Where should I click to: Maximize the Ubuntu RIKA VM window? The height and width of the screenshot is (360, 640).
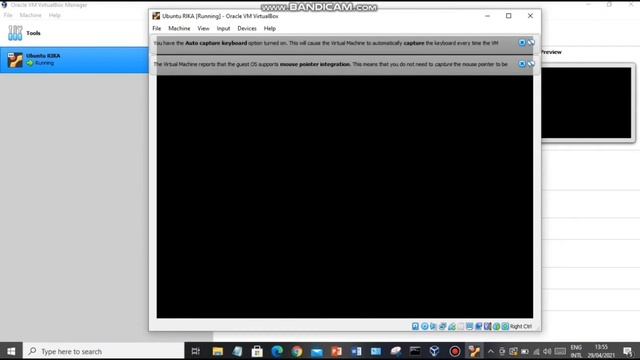pos(509,16)
